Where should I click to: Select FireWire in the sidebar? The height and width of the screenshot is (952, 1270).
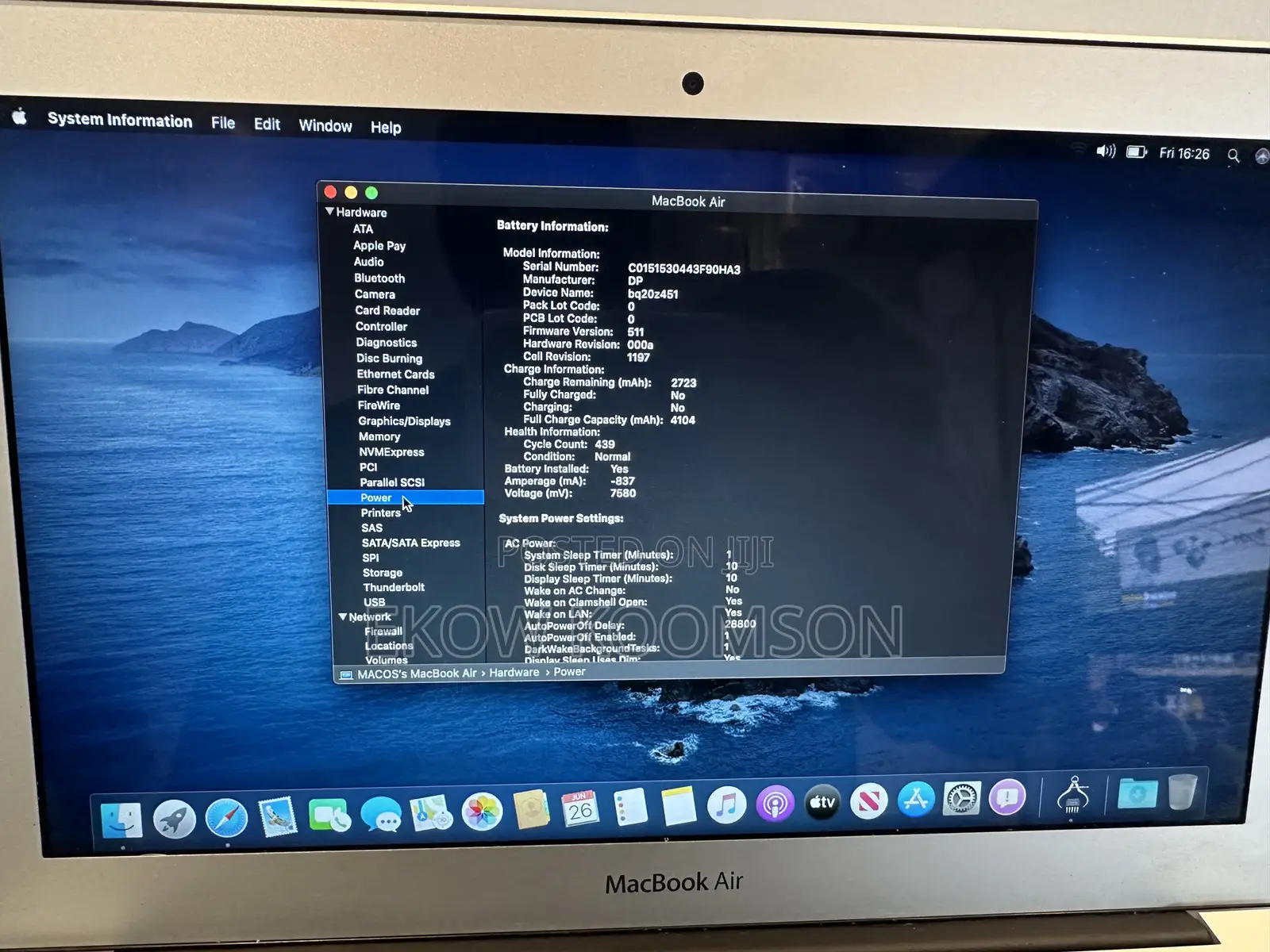coord(379,405)
